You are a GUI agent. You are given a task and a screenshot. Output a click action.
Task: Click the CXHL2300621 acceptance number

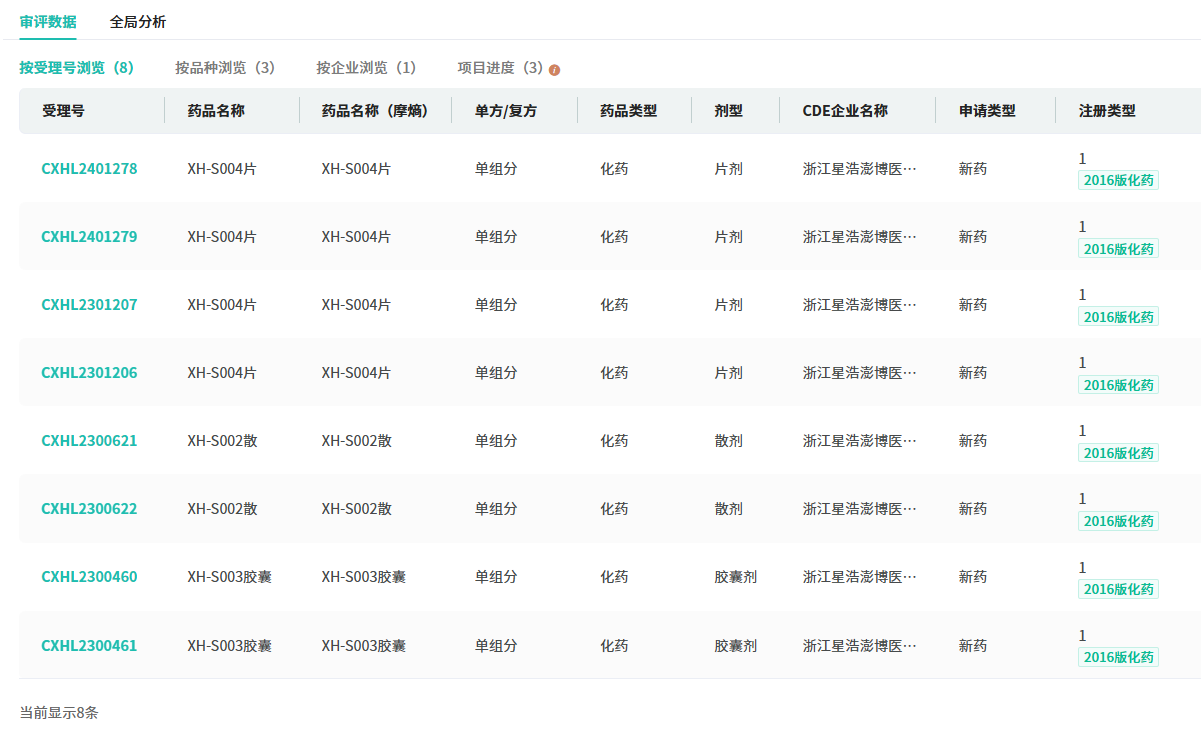click(x=89, y=441)
